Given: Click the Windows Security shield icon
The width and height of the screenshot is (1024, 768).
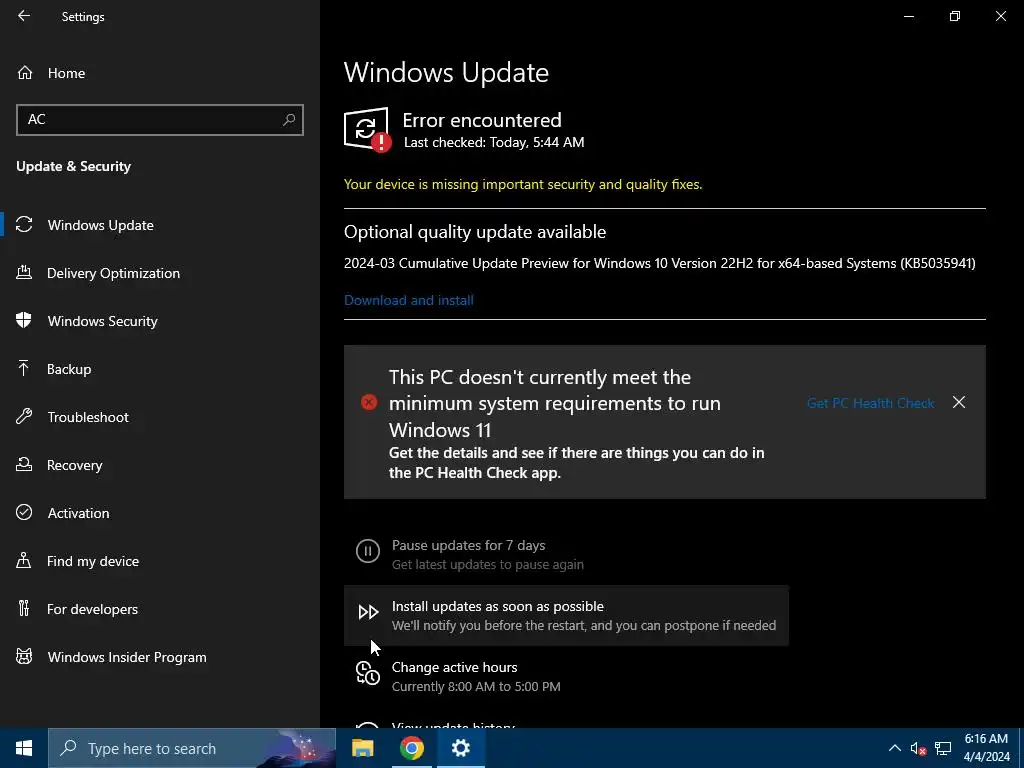Looking at the screenshot, I should [x=24, y=321].
